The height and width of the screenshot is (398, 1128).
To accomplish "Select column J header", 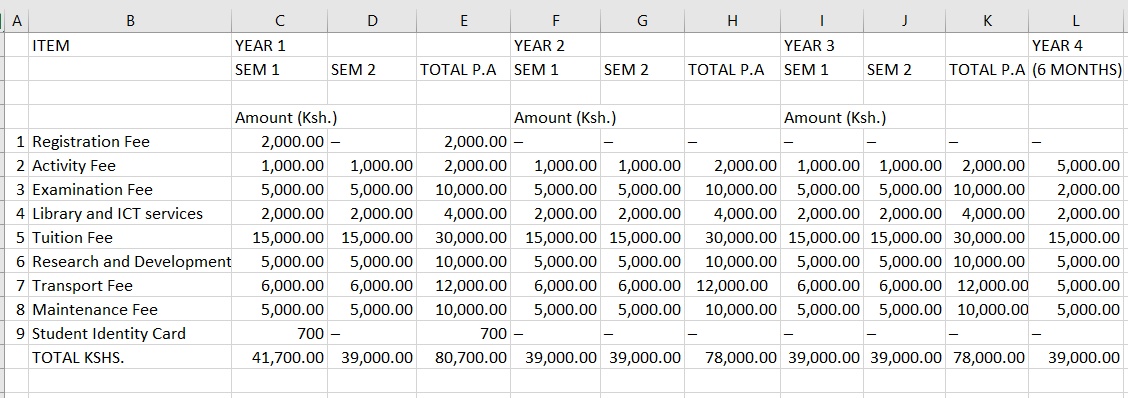I will click(x=904, y=21).
